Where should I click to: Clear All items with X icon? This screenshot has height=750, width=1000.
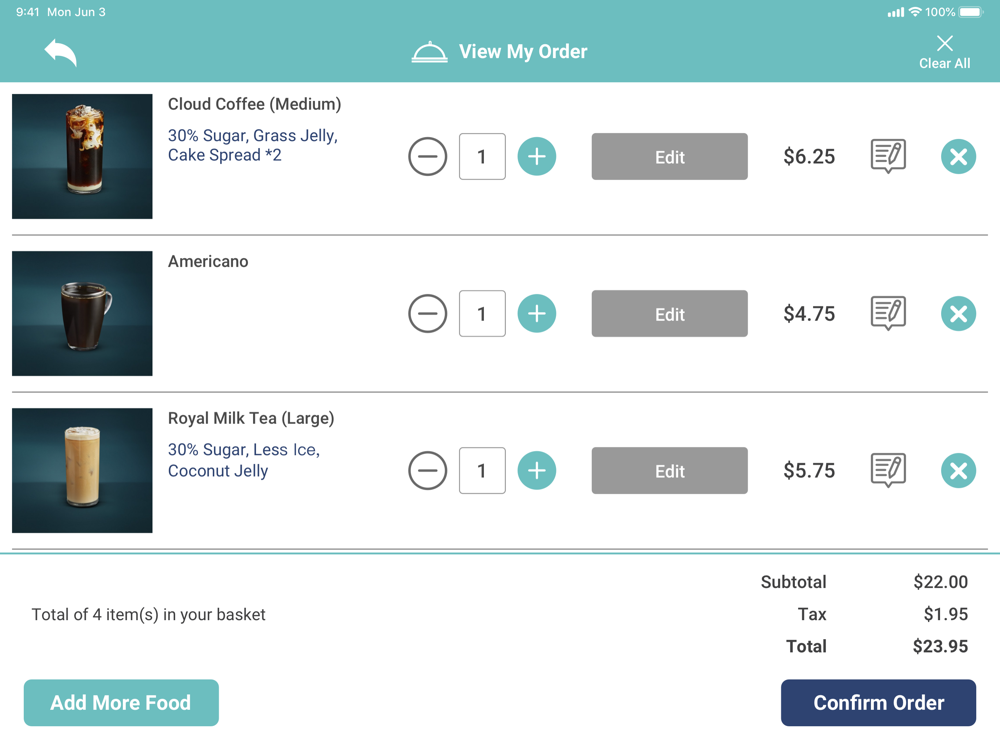coord(944,52)
